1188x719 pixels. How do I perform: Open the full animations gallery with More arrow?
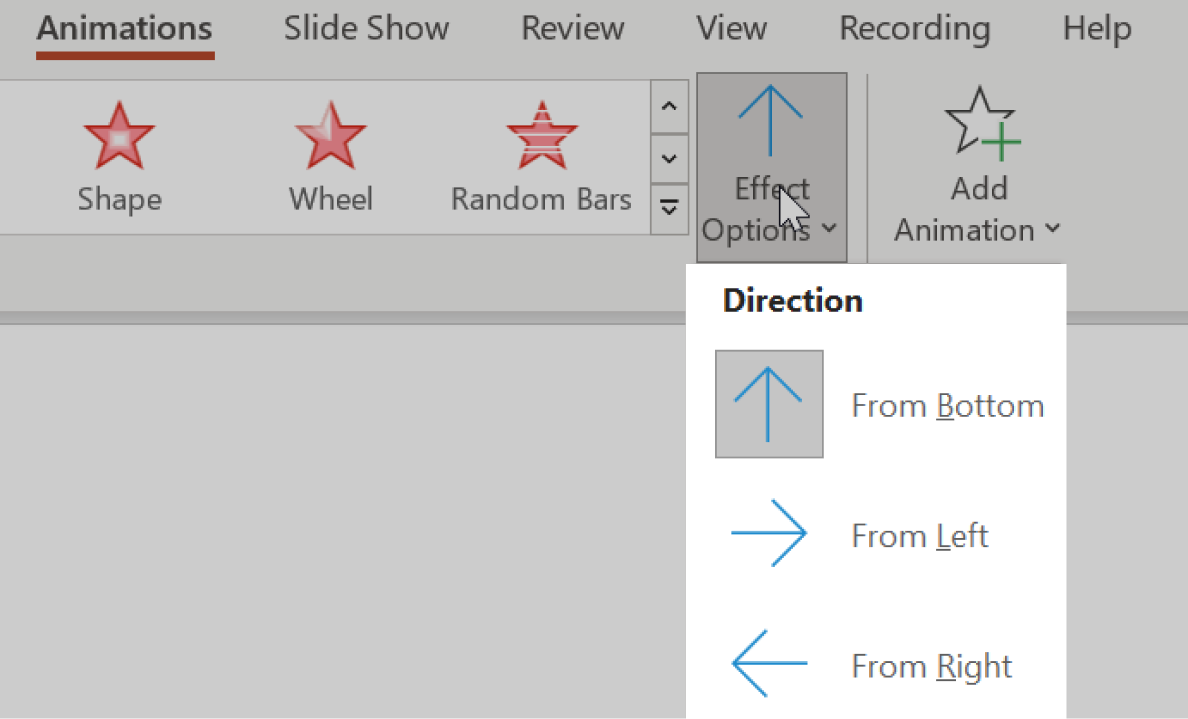pos(669,208)
